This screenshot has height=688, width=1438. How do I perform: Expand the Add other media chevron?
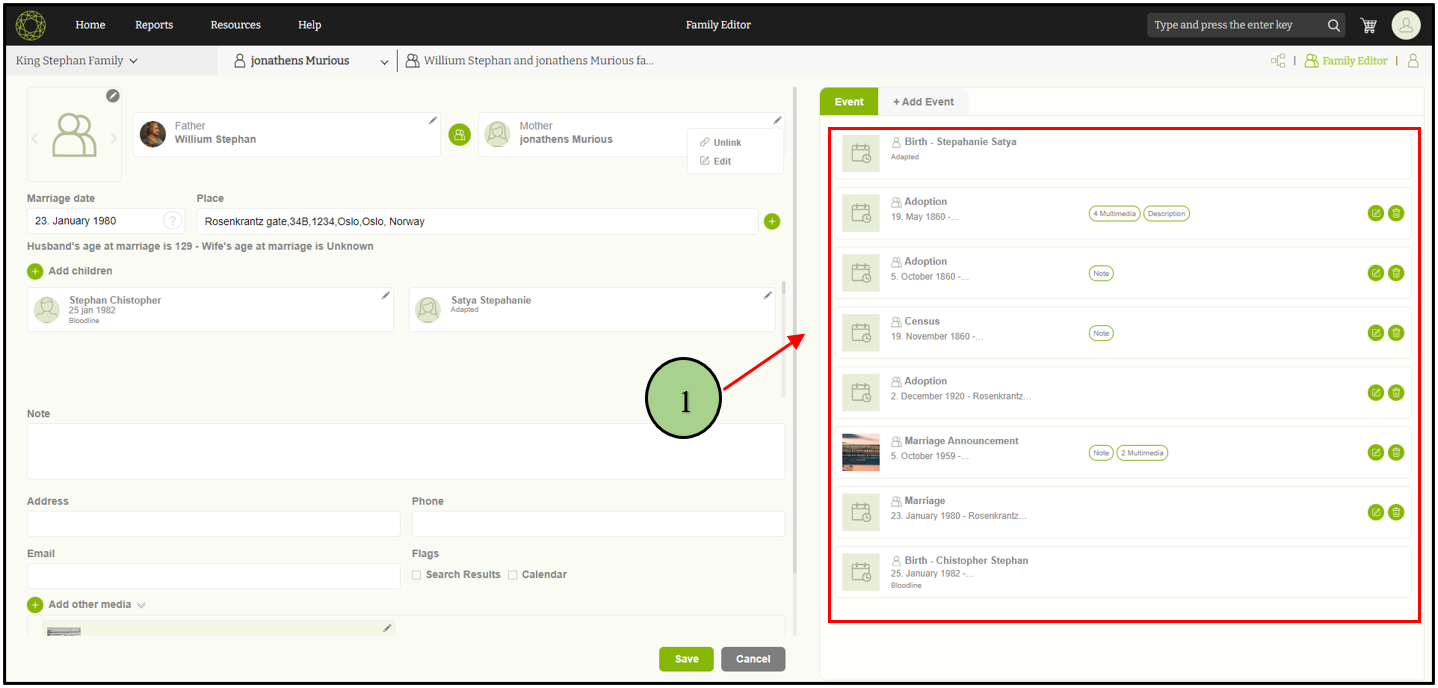pyautogui.click(x=142, y=605)
